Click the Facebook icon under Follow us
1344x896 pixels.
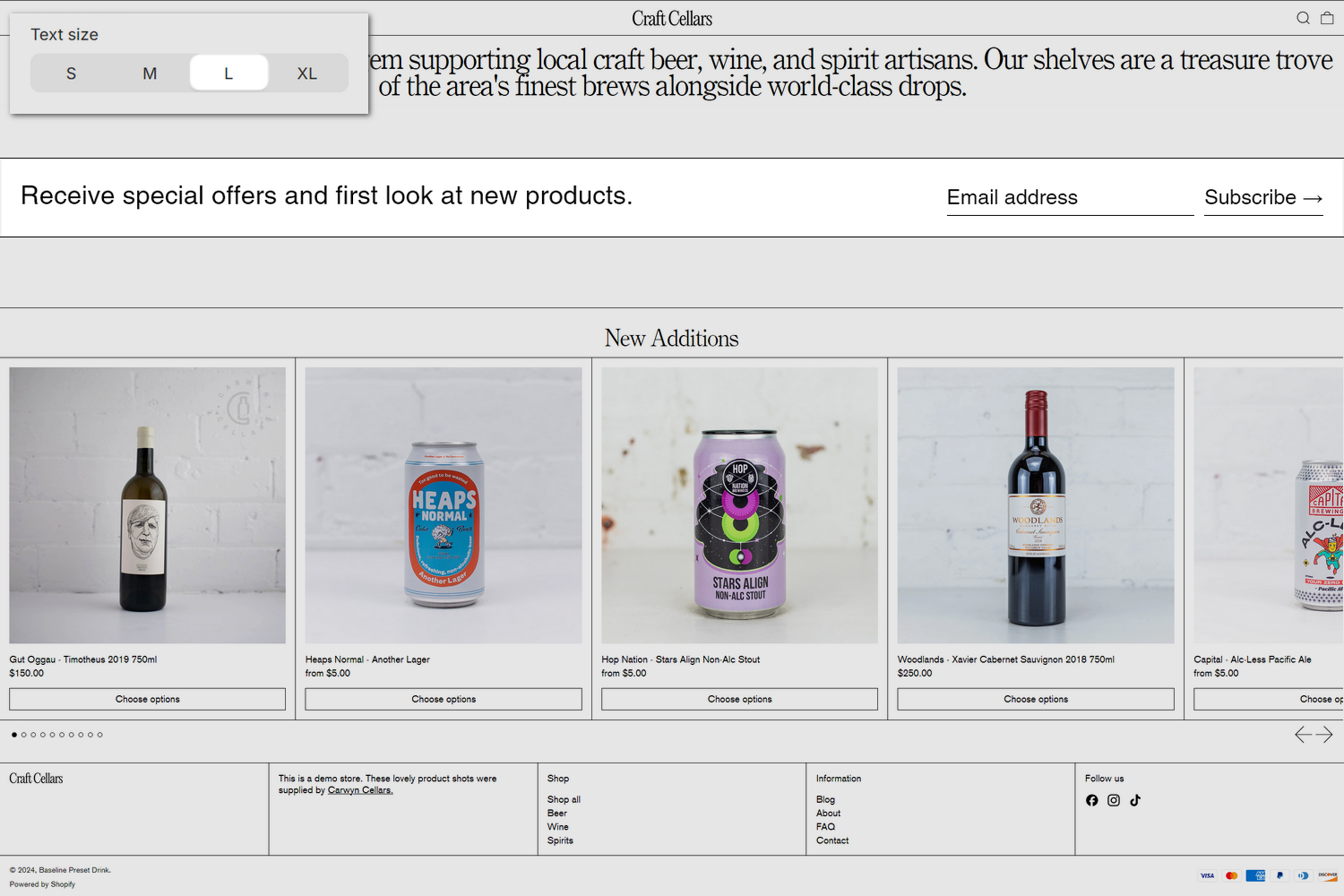point(1091,800)
